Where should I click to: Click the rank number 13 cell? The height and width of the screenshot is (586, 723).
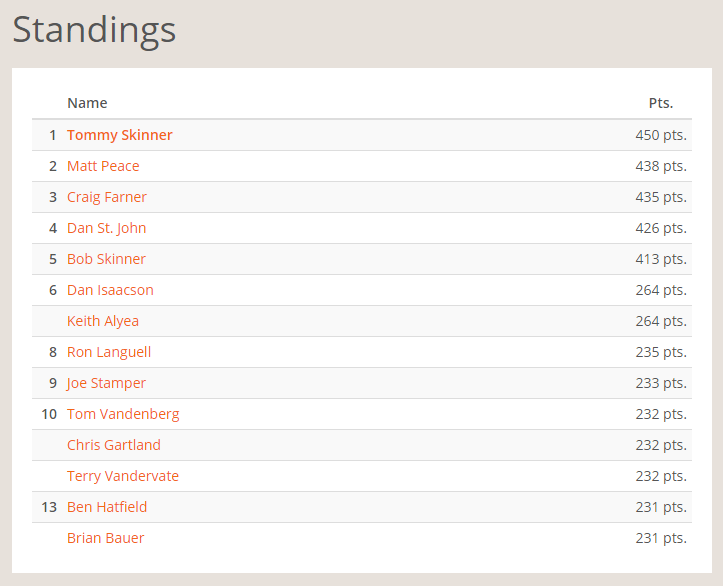tap(49, 507)
